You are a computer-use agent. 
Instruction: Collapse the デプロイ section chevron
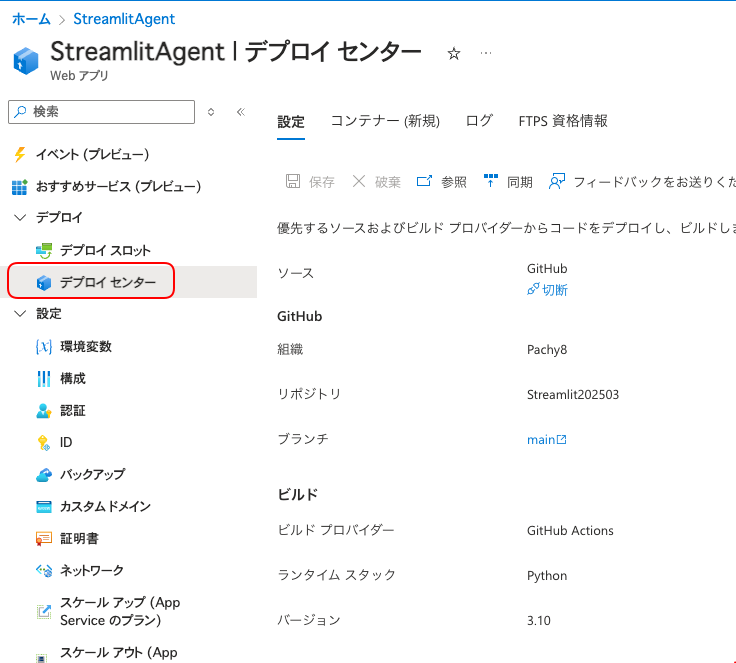pos(20,218)
